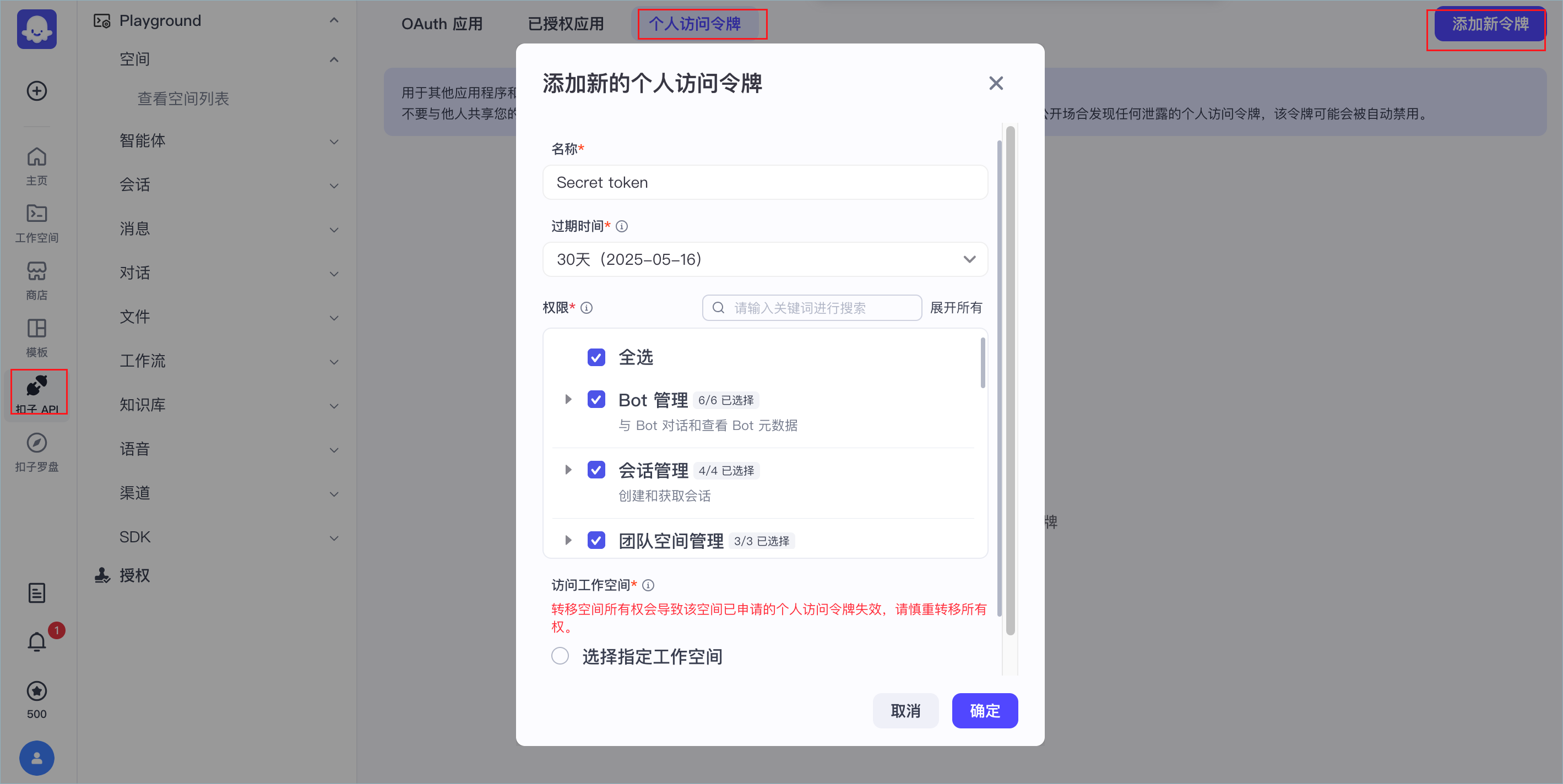Go to the 商店 store icon
The height and width of the screenshot is (784, 1563).
[x=36, y=280]
